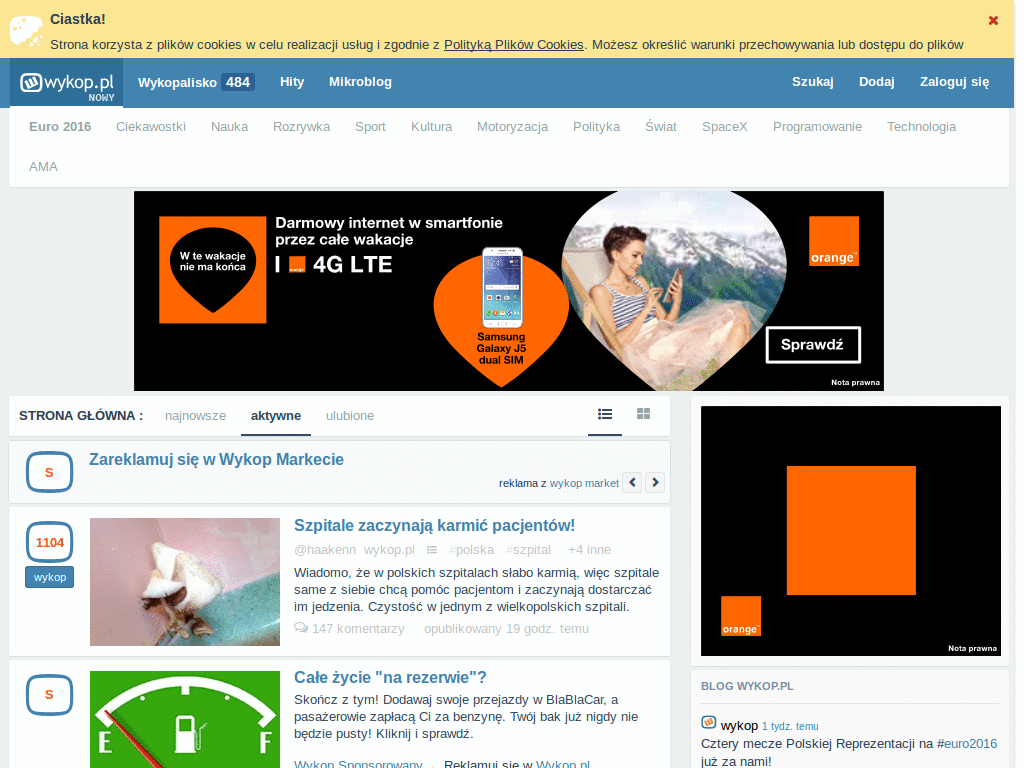Open article Całe życie "na rezerwie"?

point(390,677)
